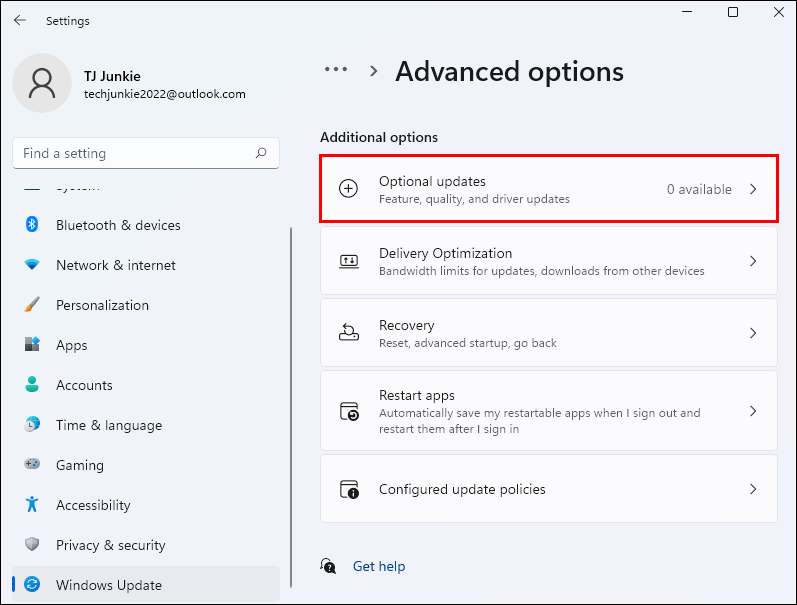Select Apps in the sidebar
Image resolution: width=797 pixels, height=605 pixels.
click(72, 345)
